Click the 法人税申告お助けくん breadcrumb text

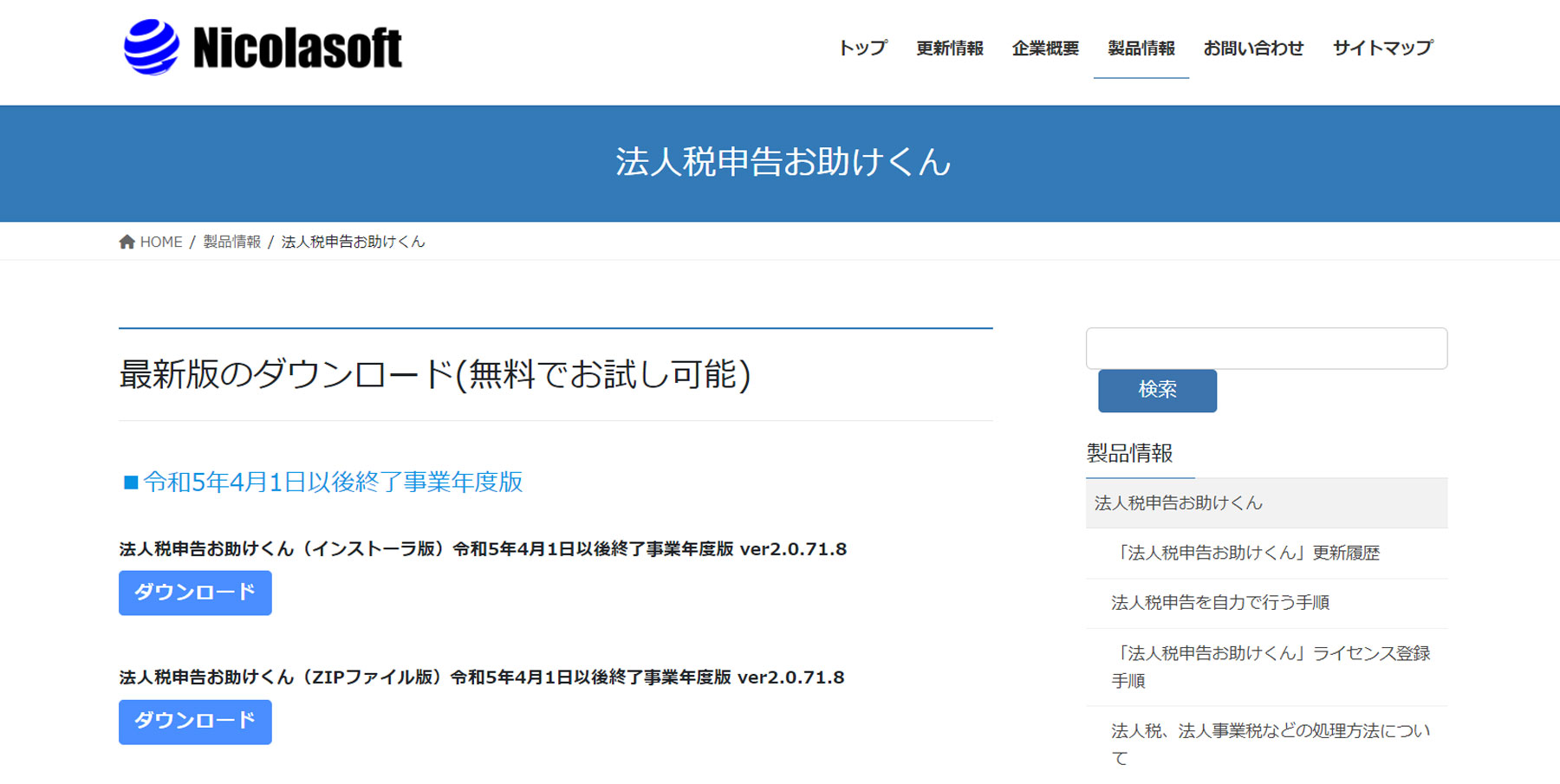pos(354,242)
